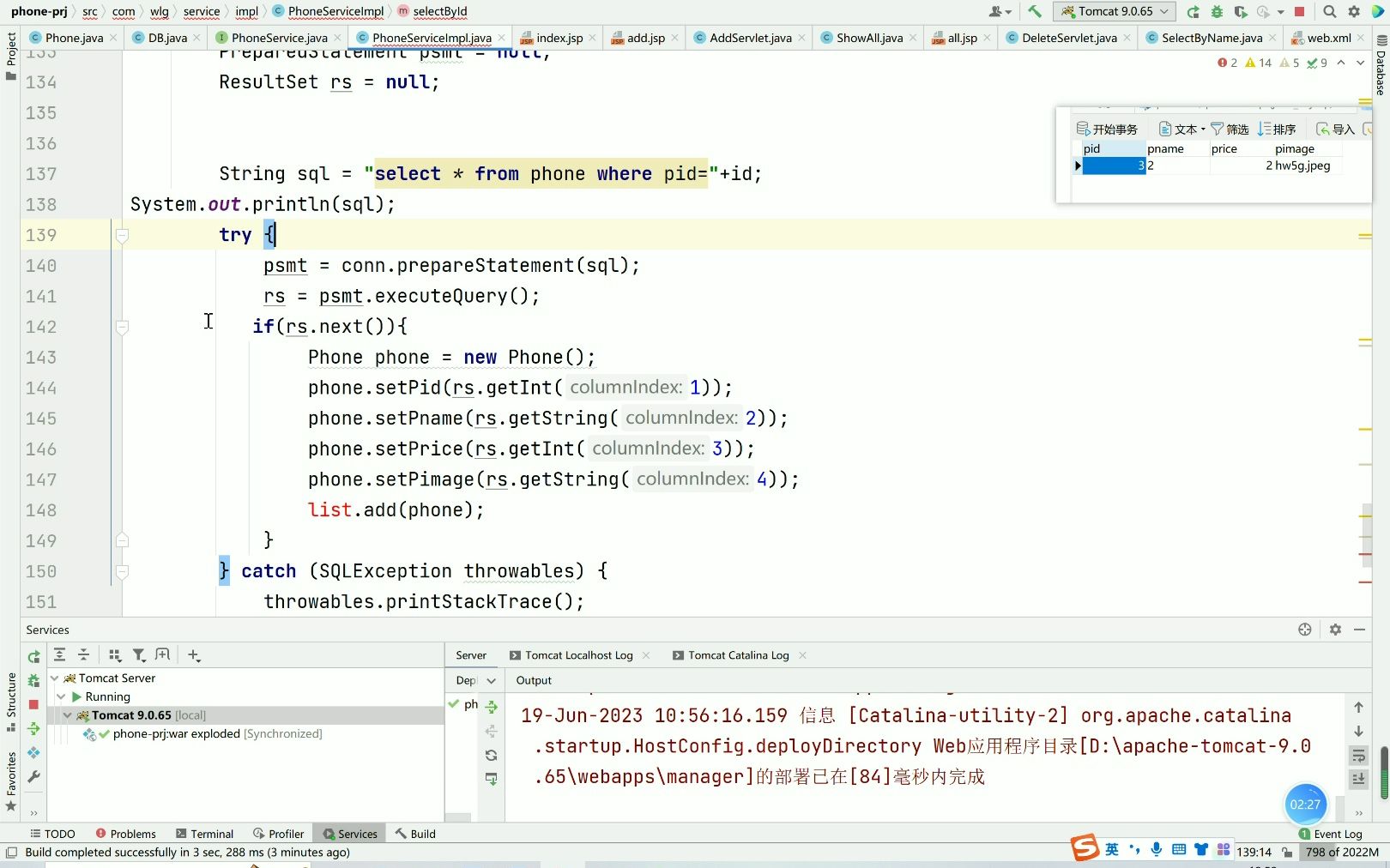Open the Problems tool window

[x=125, y=834]
